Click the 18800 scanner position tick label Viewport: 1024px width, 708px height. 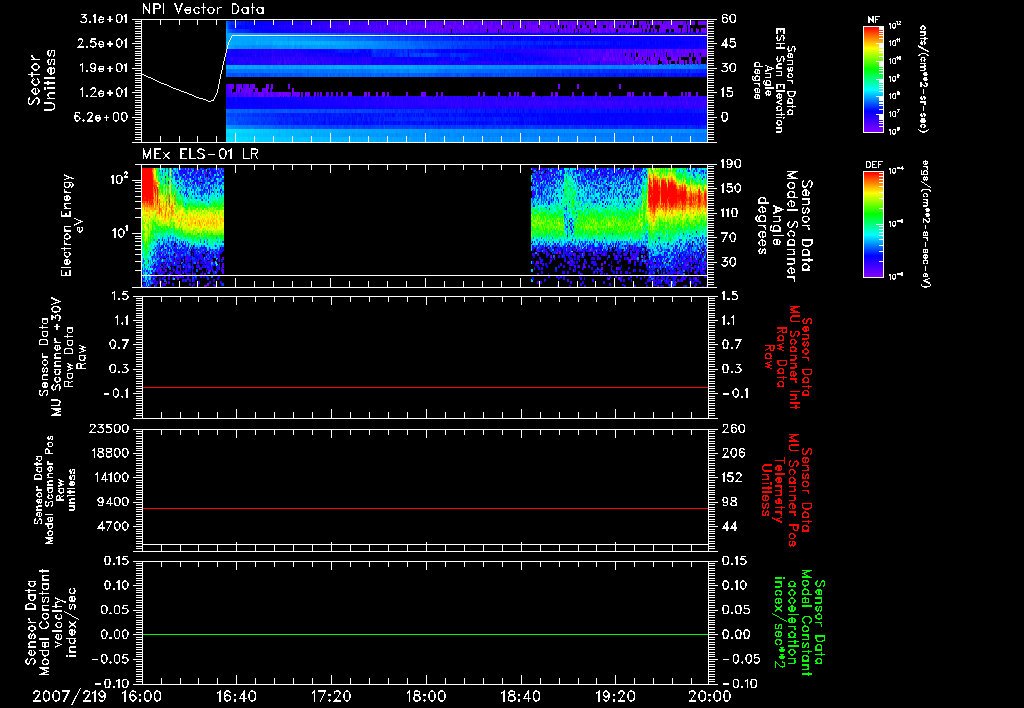(x=108, y=453)
